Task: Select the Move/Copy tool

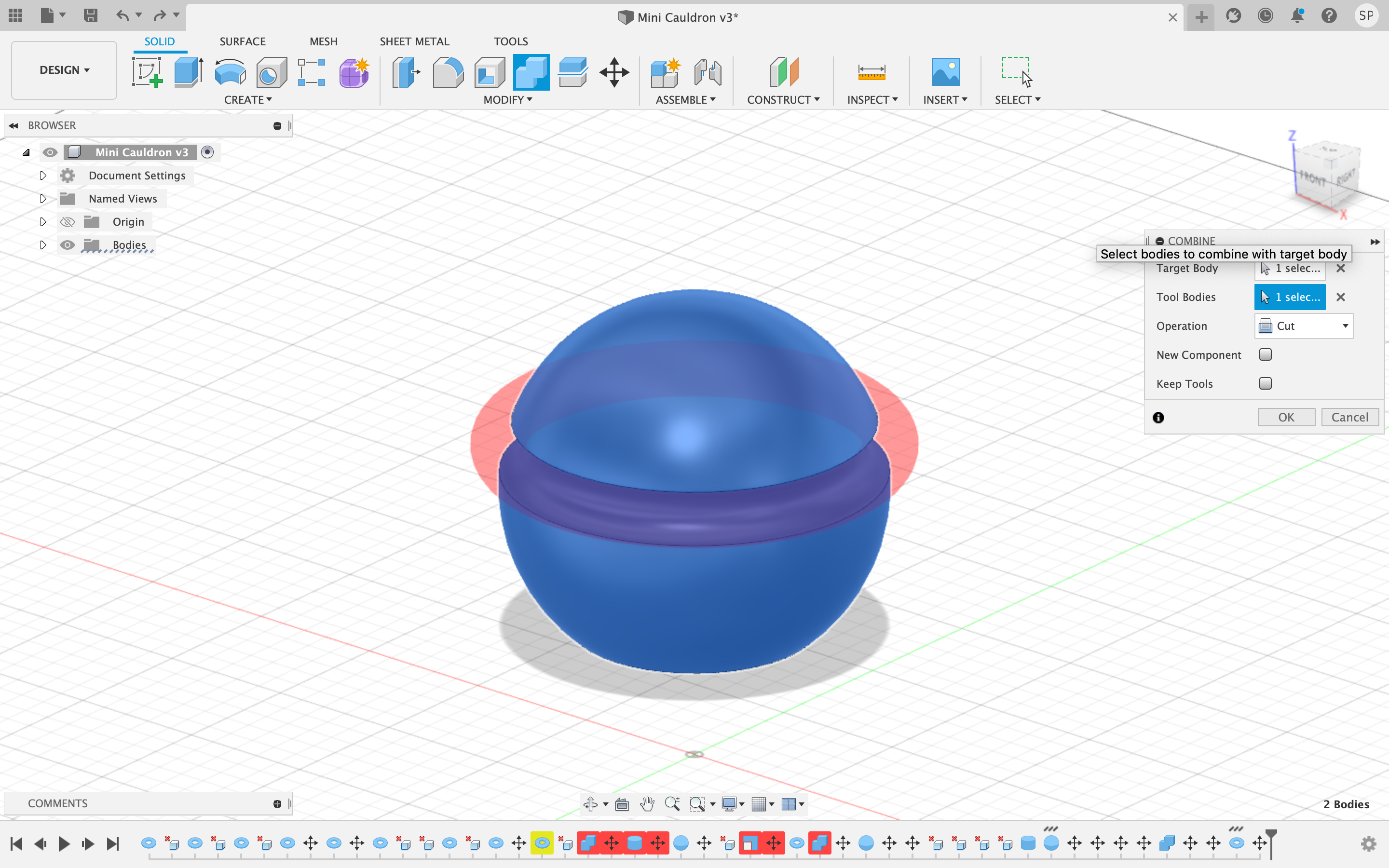Action: [614, 72]
